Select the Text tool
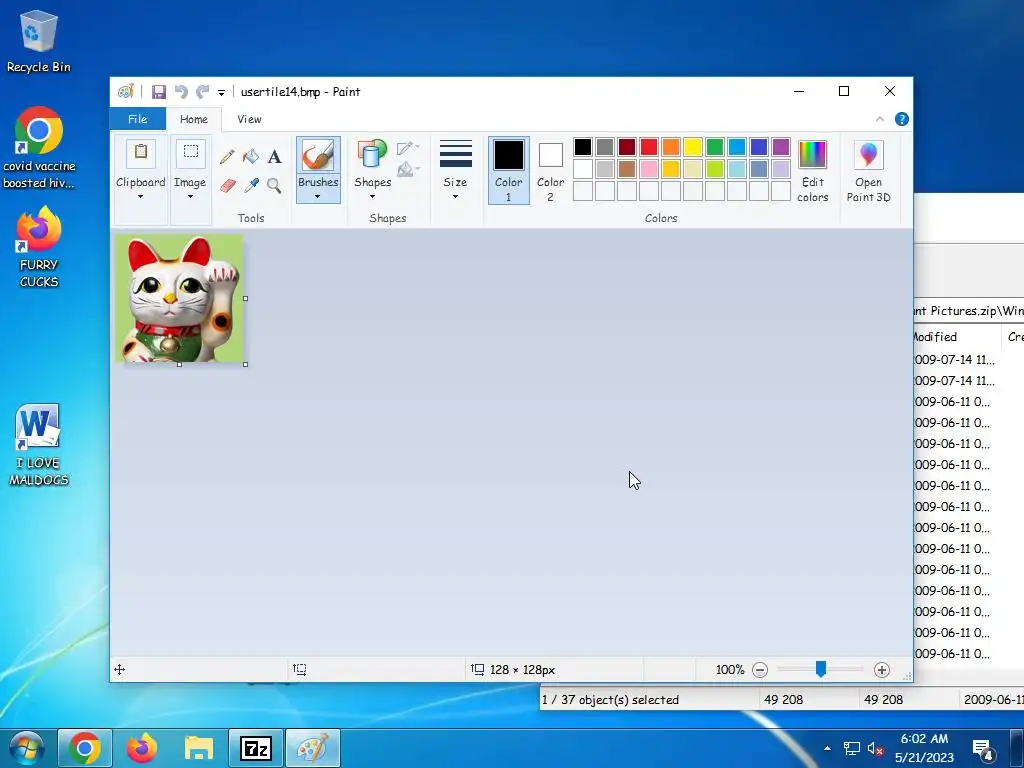 274,156
